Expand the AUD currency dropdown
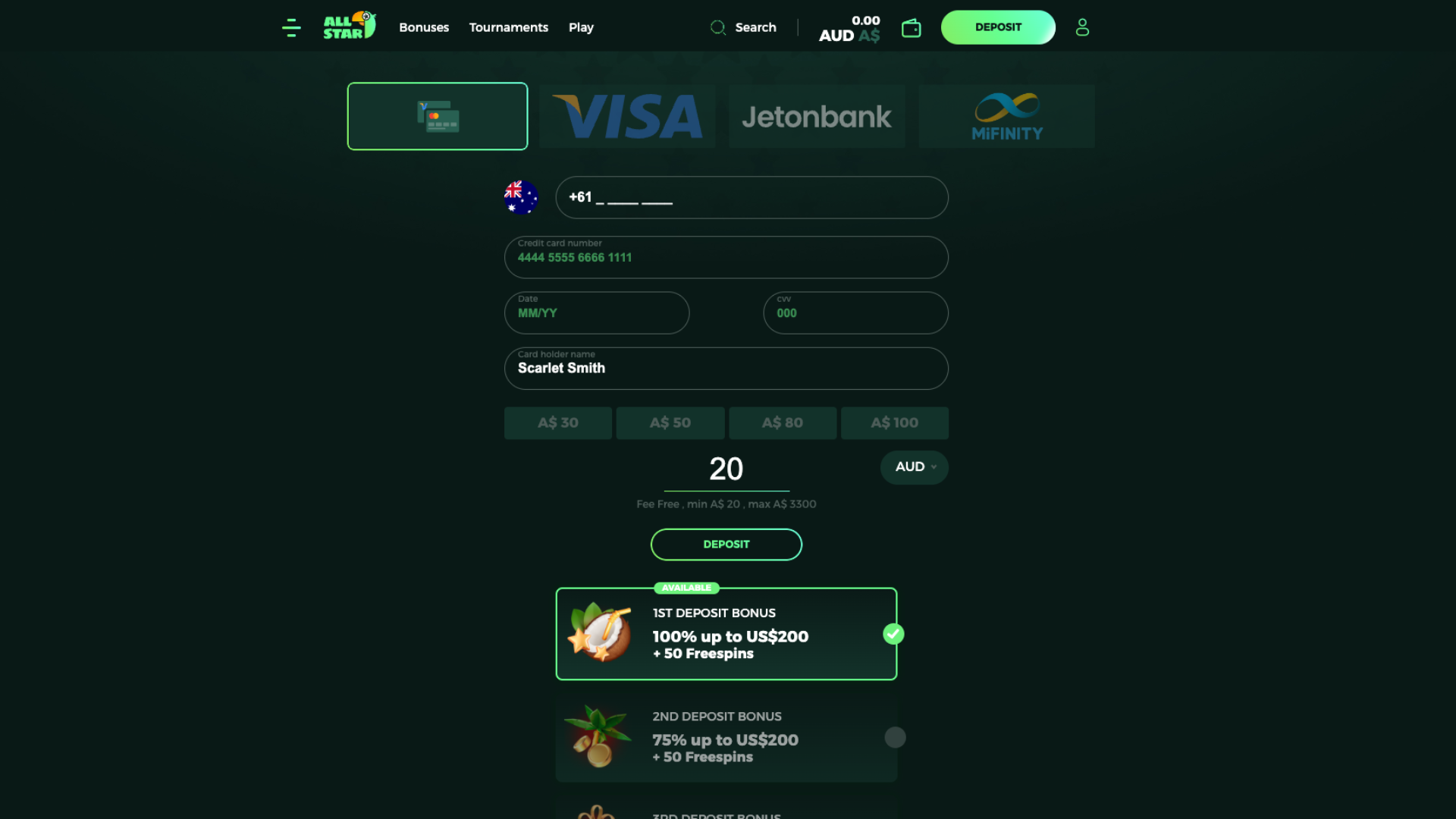This screenshot has width=1456, height=819. click(914, 467)
